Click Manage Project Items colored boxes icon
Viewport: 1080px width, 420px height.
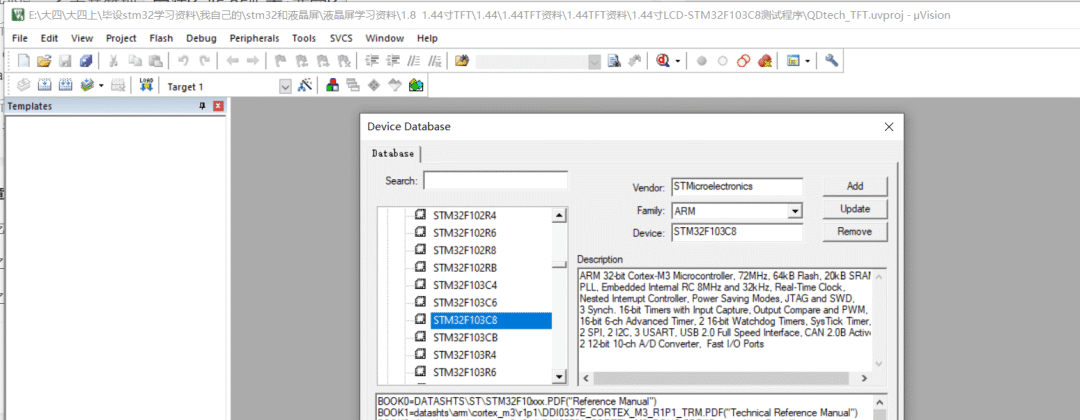pos(333,86)
